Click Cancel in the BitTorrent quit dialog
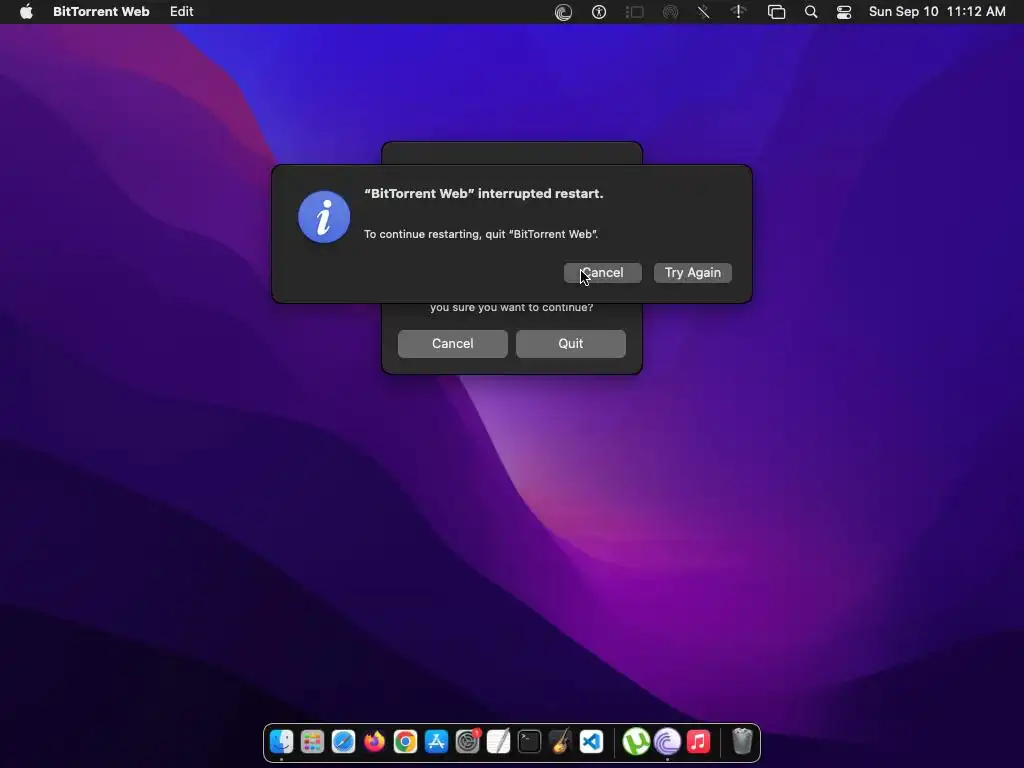The width and height of the screenshot is (1024, 768). click(453, 344)
